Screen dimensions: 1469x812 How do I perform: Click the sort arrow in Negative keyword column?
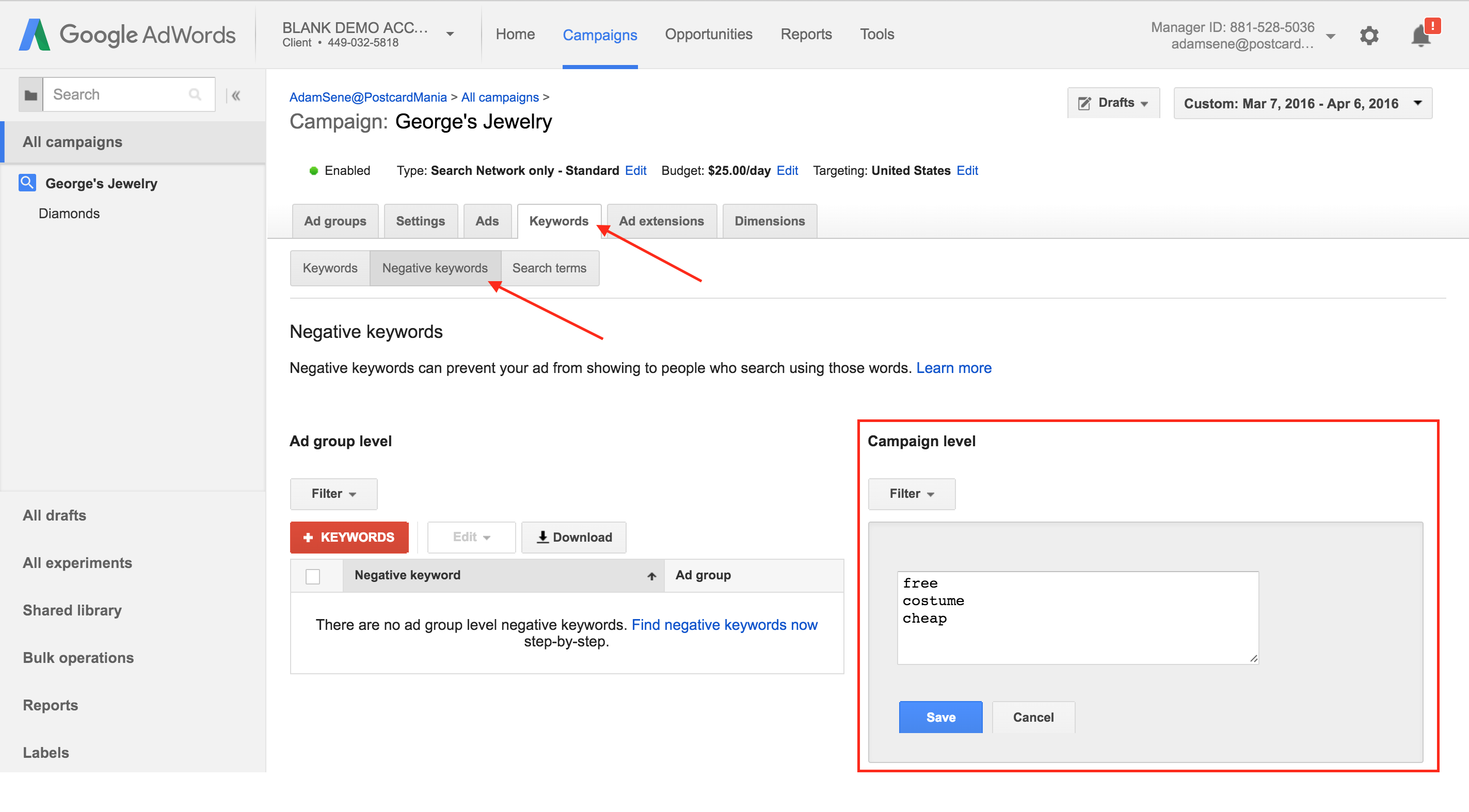(651, 576)
